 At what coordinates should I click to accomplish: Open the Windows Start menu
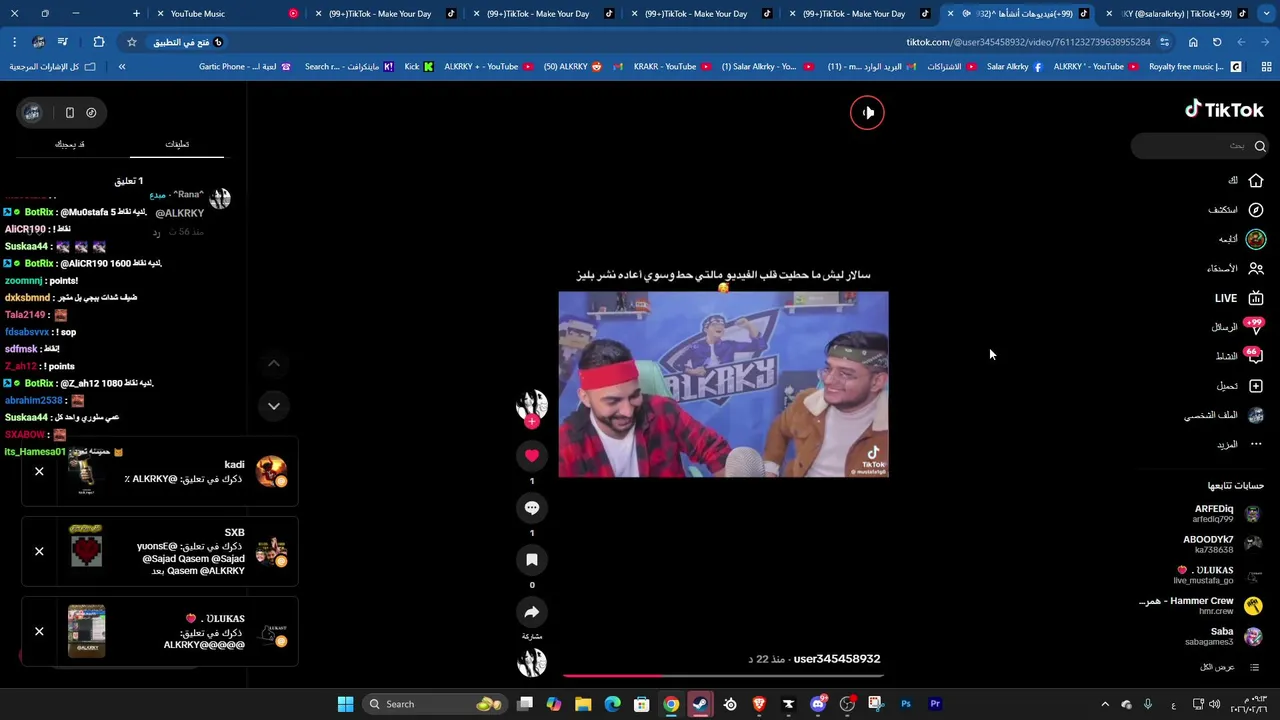tap(345, 704)
